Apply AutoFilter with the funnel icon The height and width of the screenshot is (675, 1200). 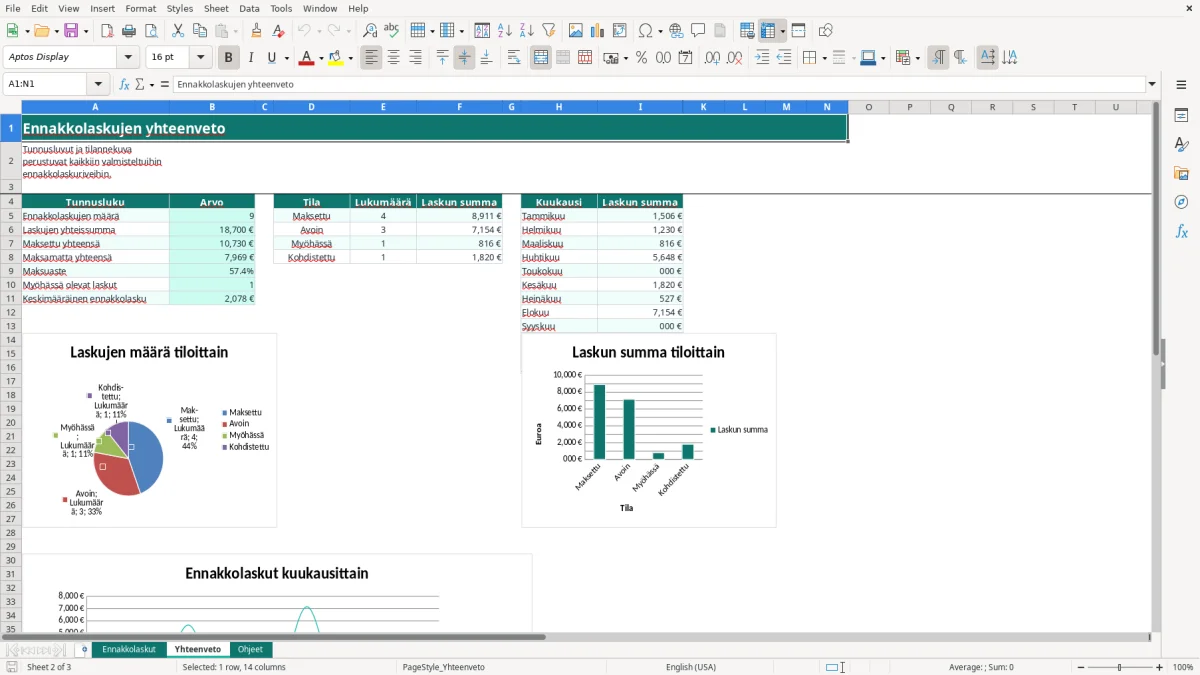pyautogui.click(x=549, y=31)
